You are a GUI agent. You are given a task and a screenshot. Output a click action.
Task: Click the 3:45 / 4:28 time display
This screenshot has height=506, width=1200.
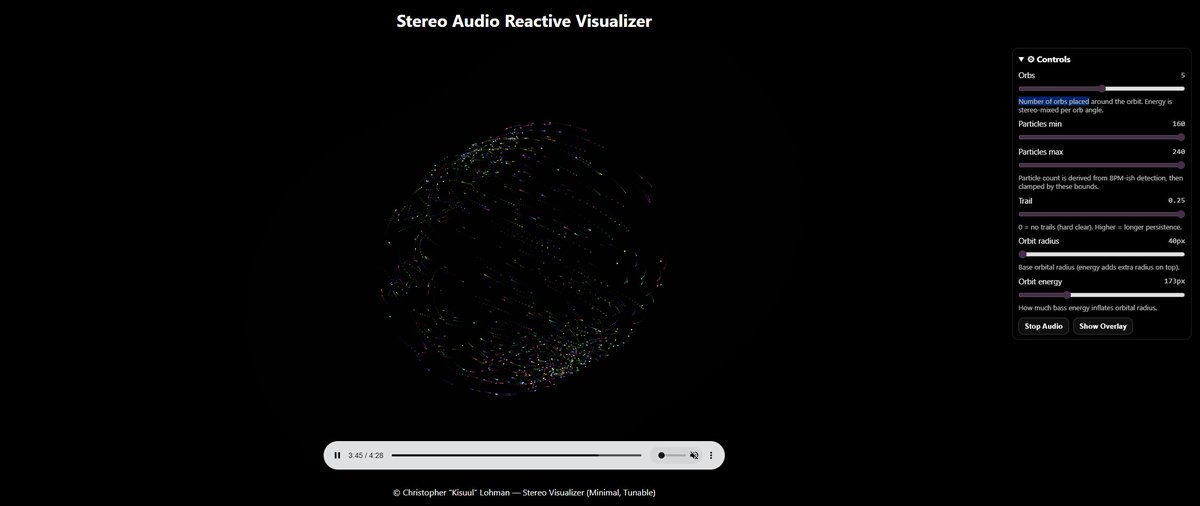tap(366, 455)
